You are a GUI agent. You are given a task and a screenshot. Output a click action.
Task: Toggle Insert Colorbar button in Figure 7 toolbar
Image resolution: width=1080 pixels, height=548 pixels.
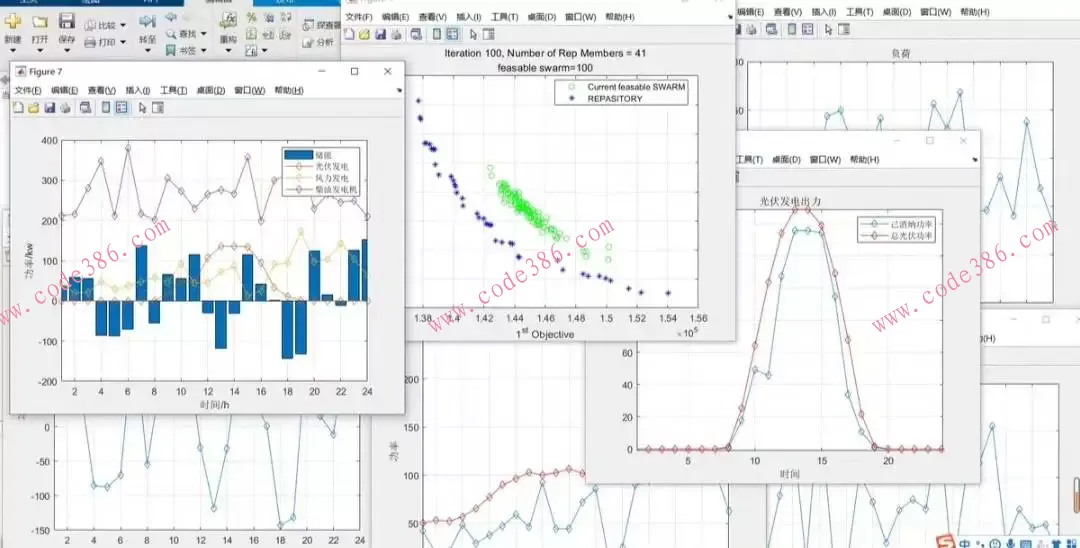[106, 107]
